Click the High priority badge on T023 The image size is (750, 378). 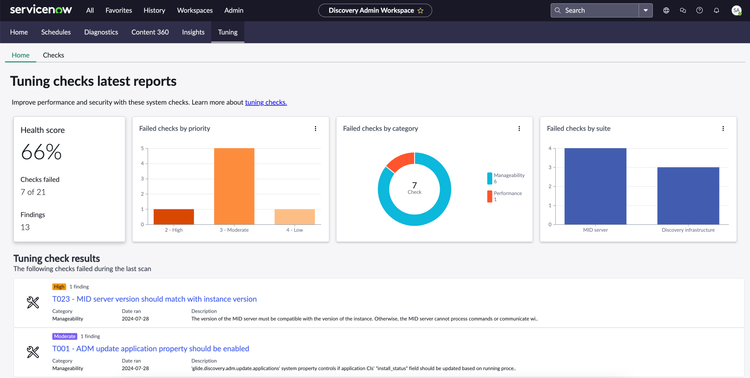[x=59, y=287]
